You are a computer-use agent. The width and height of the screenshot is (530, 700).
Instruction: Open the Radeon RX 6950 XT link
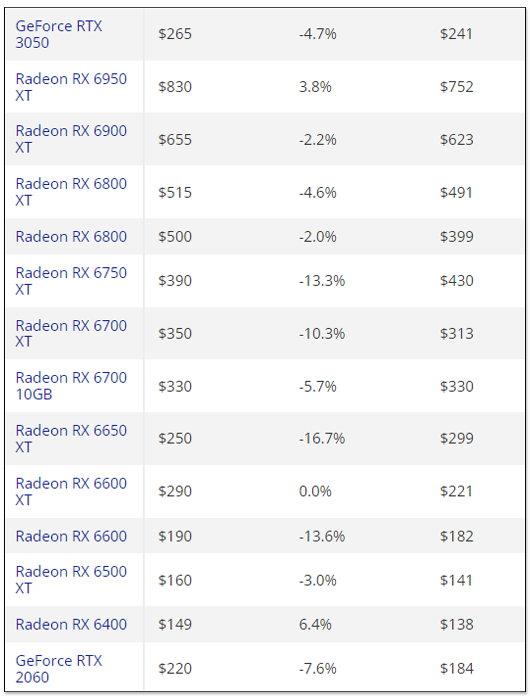pos(71,87)
